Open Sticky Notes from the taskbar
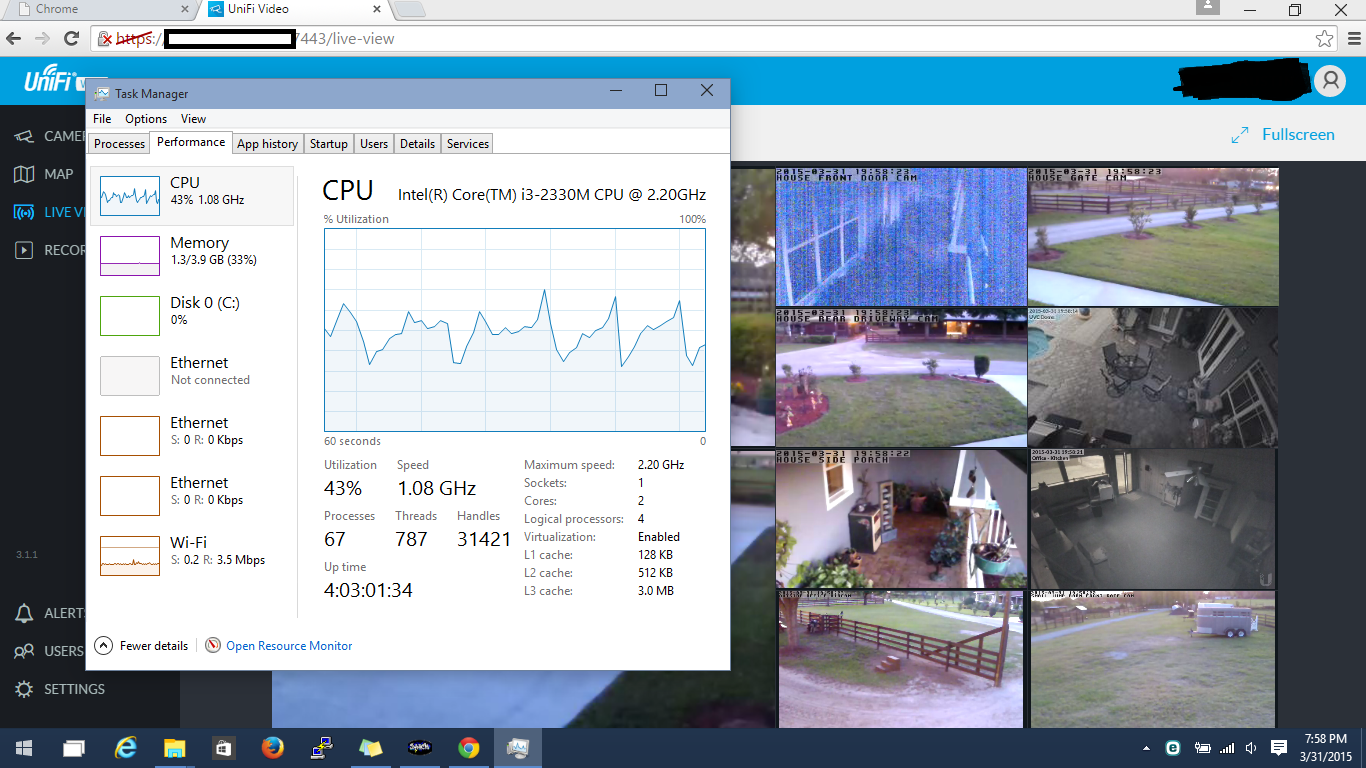1366x768 pixels. (371, 748)
